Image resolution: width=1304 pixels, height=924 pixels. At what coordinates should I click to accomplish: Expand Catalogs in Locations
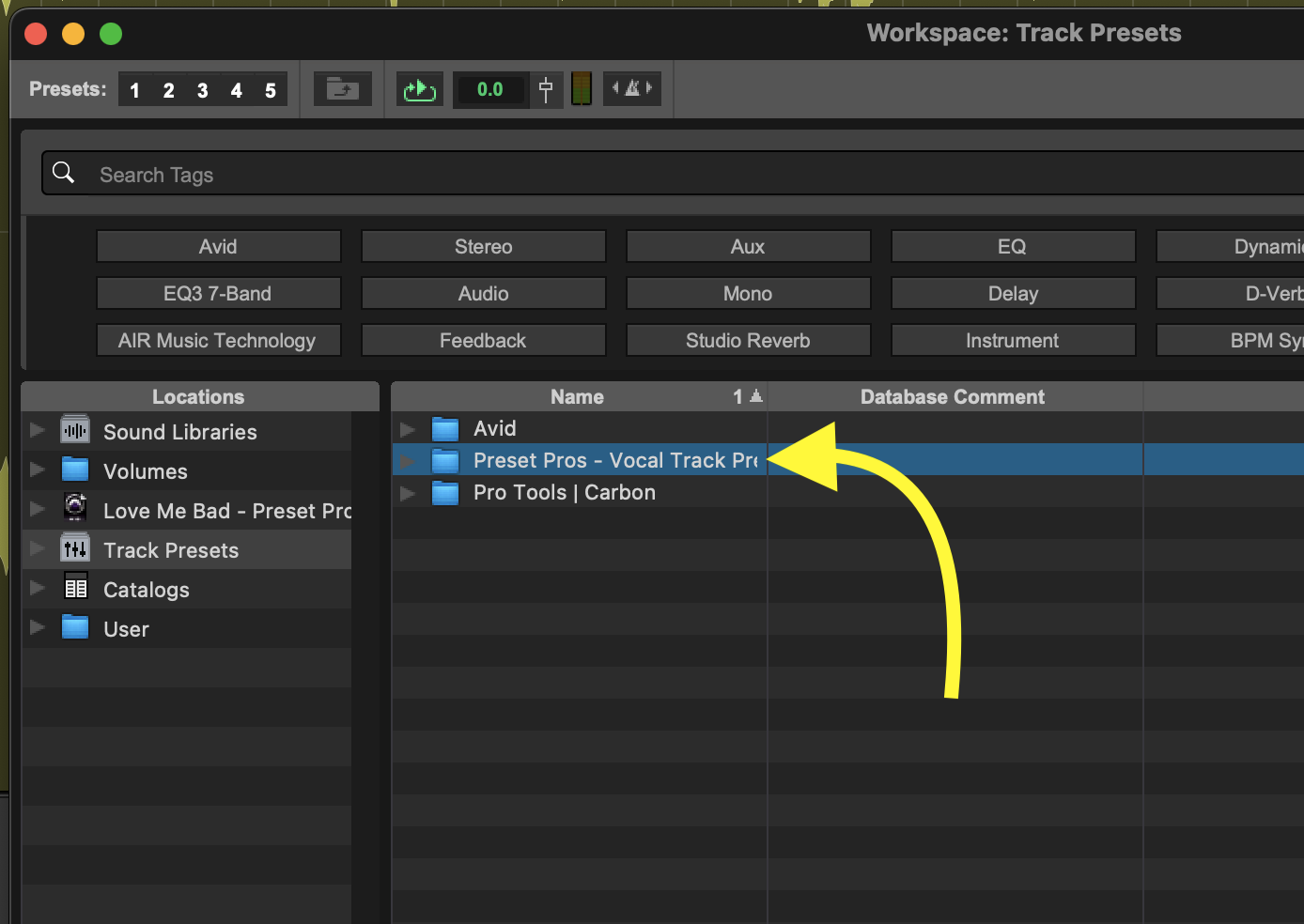point(38,588)
